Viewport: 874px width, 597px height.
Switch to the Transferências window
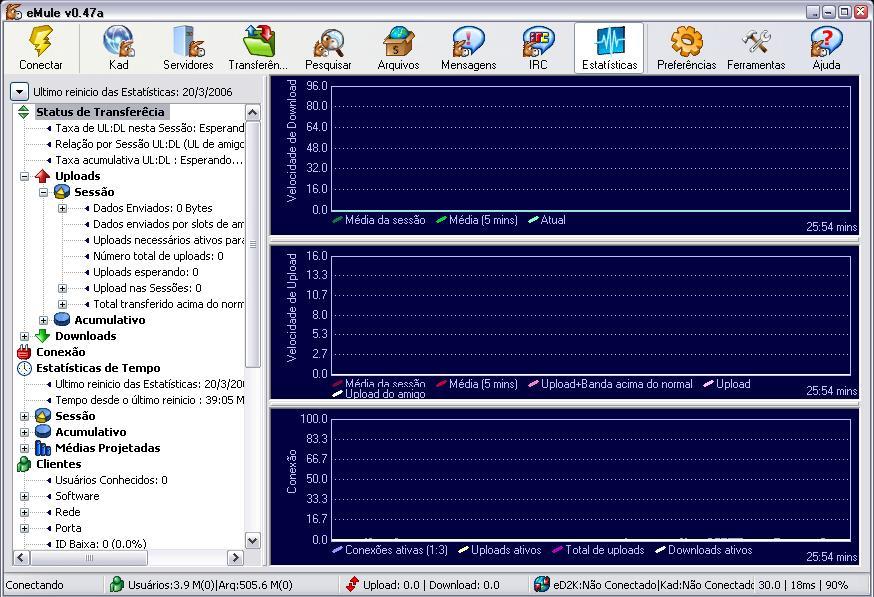pyautogui.click(x=258, y=48)
